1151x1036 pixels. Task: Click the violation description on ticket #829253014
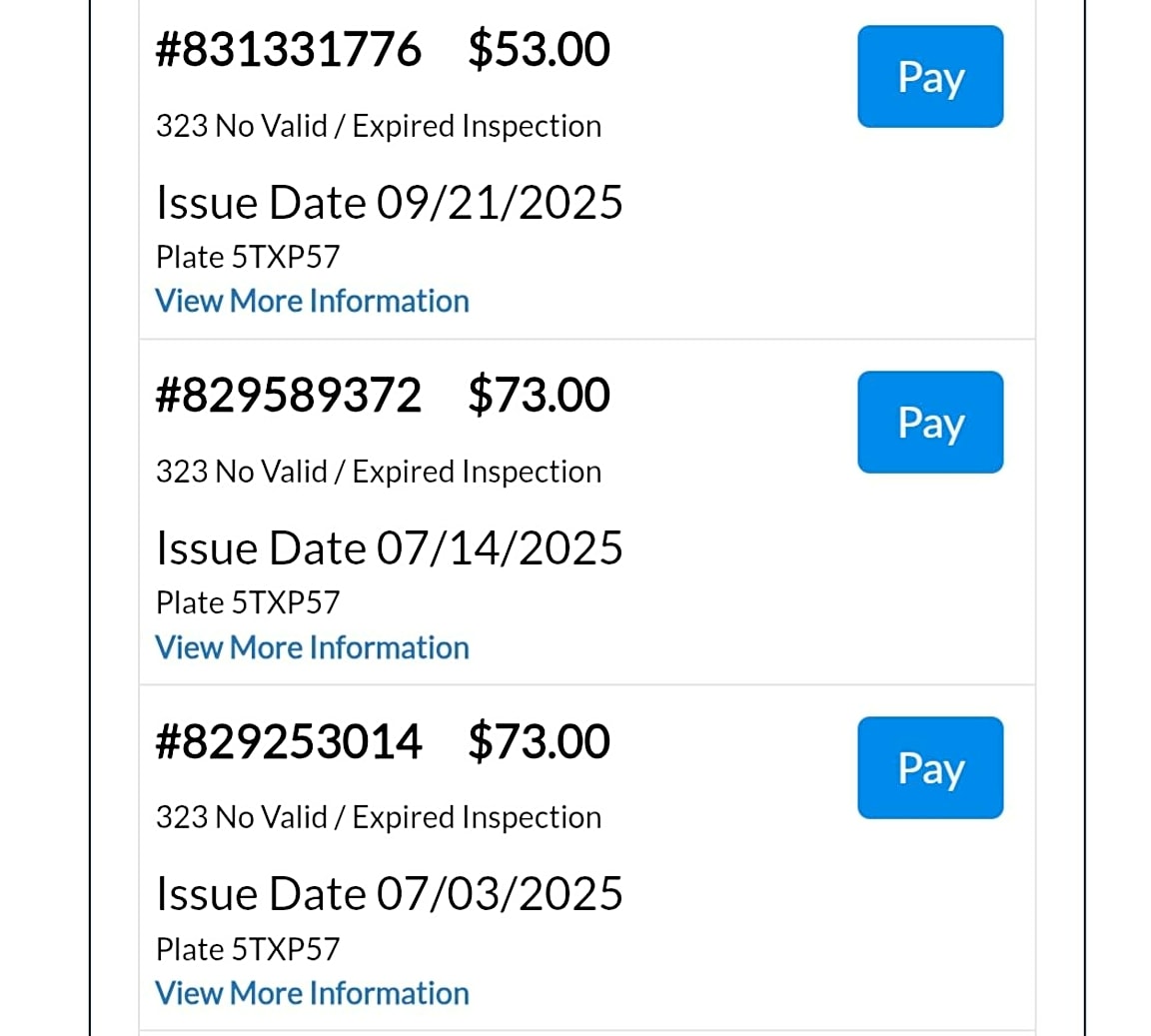pos(379,817)
